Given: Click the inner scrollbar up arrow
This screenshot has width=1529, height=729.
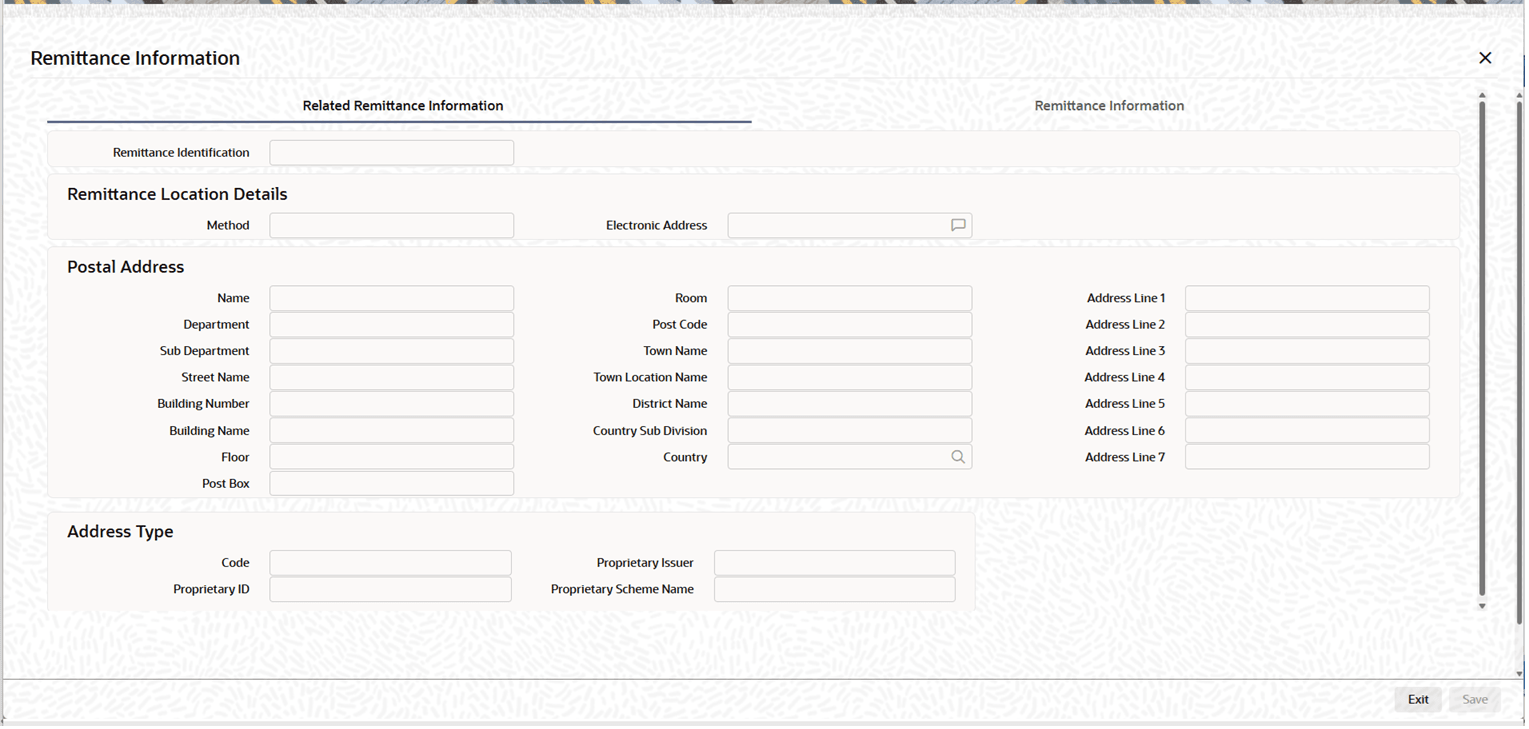Looking at the screenshot, I should point(1482,95).
